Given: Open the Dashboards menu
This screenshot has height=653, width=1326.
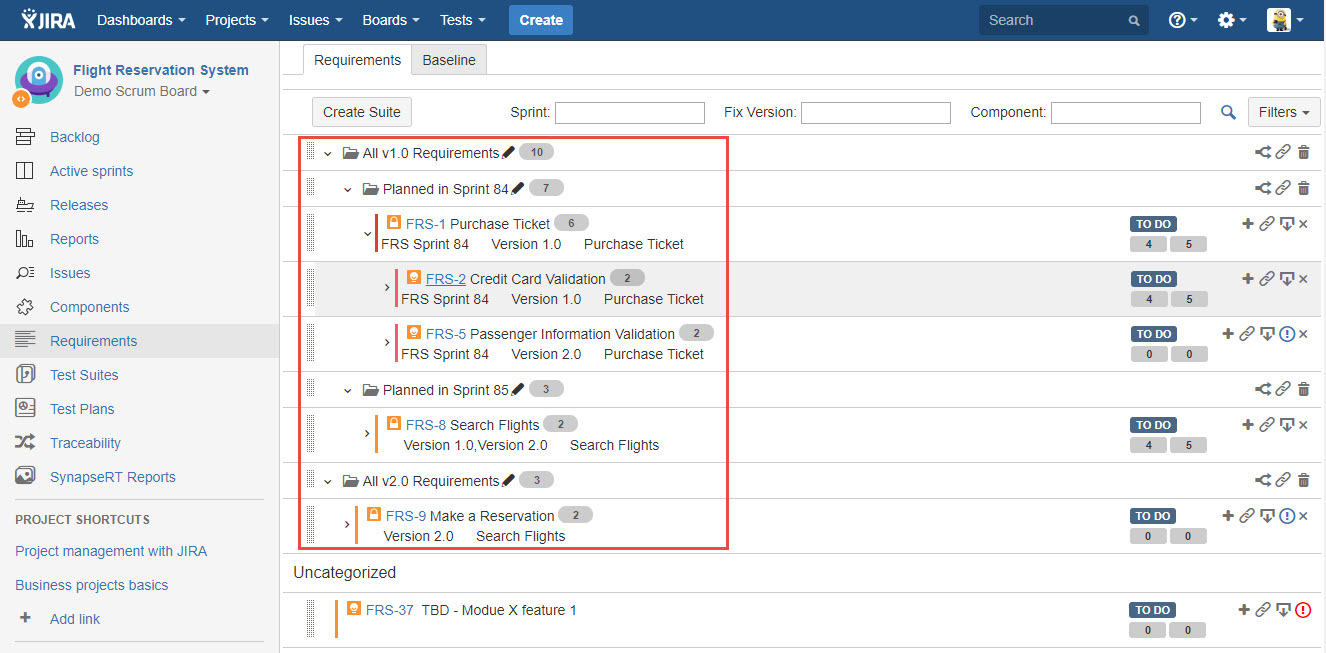Looking at the screenshot, I should point(141,20).
